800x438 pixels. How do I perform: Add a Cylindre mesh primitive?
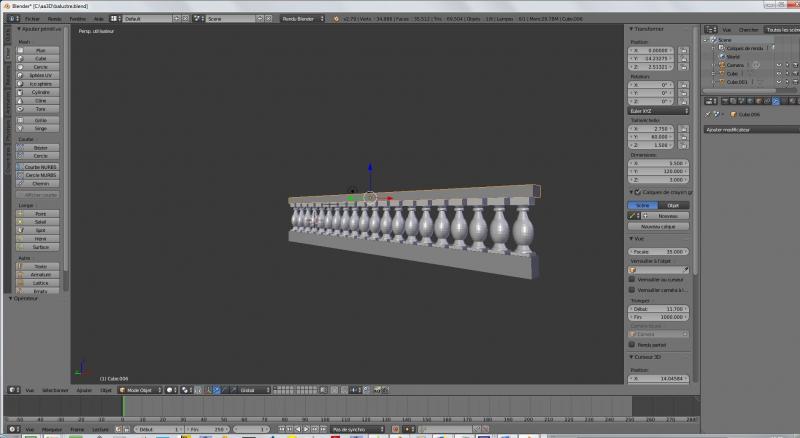click(40, 92)
